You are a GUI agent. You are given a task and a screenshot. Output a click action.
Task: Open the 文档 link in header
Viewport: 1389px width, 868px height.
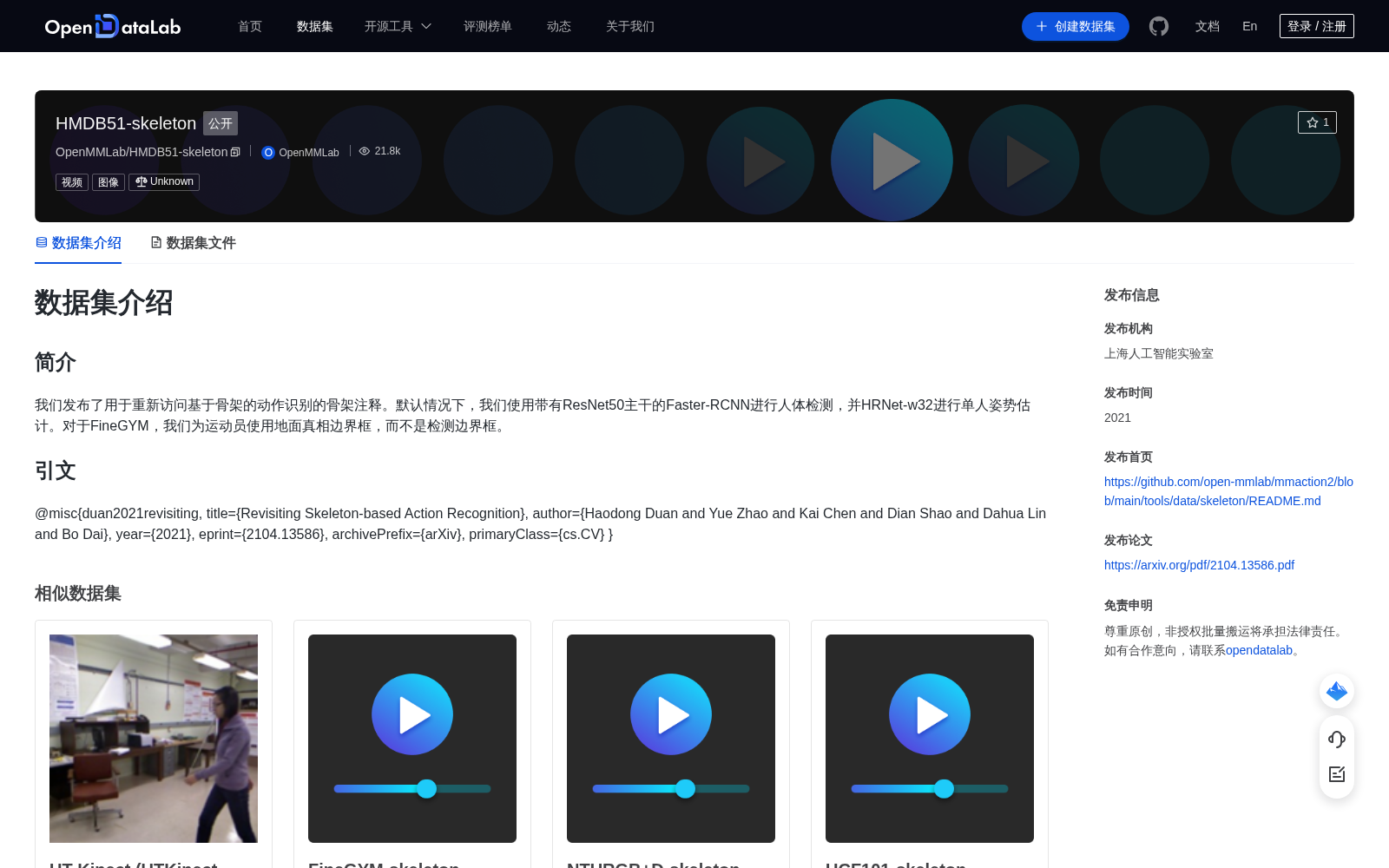click(x=1208, y=26)
